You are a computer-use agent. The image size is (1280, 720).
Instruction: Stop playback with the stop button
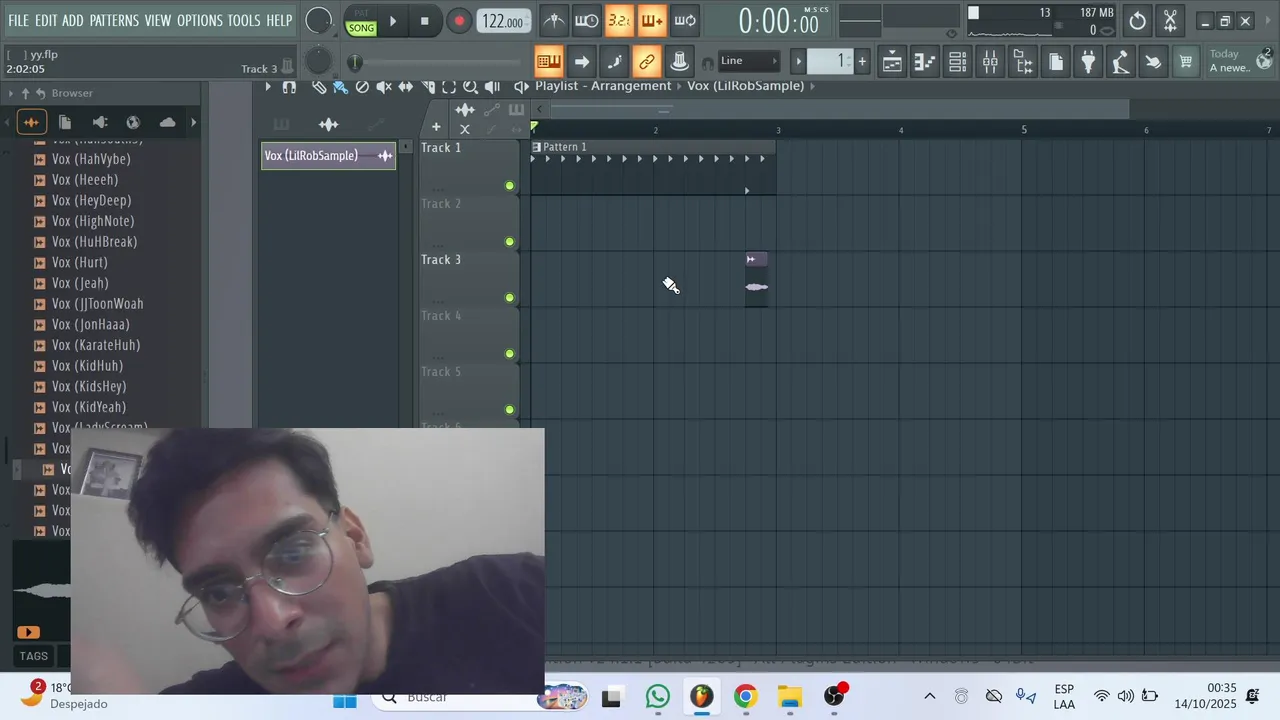[424, 21]
